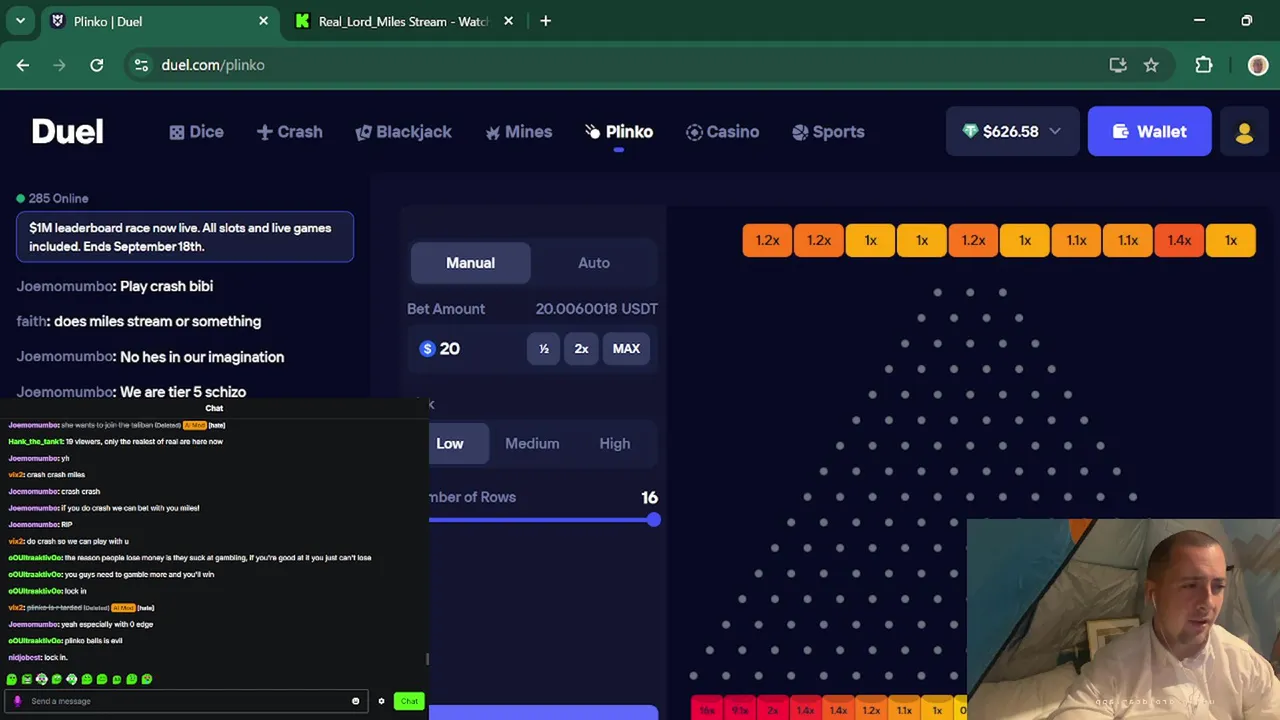Open the Wallet
1280x720 pixels.
(1150, 132)
